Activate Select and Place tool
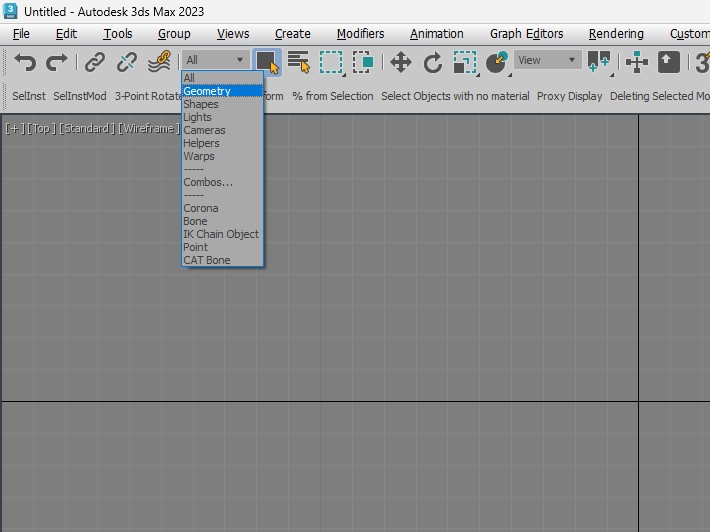 (497, 62)
